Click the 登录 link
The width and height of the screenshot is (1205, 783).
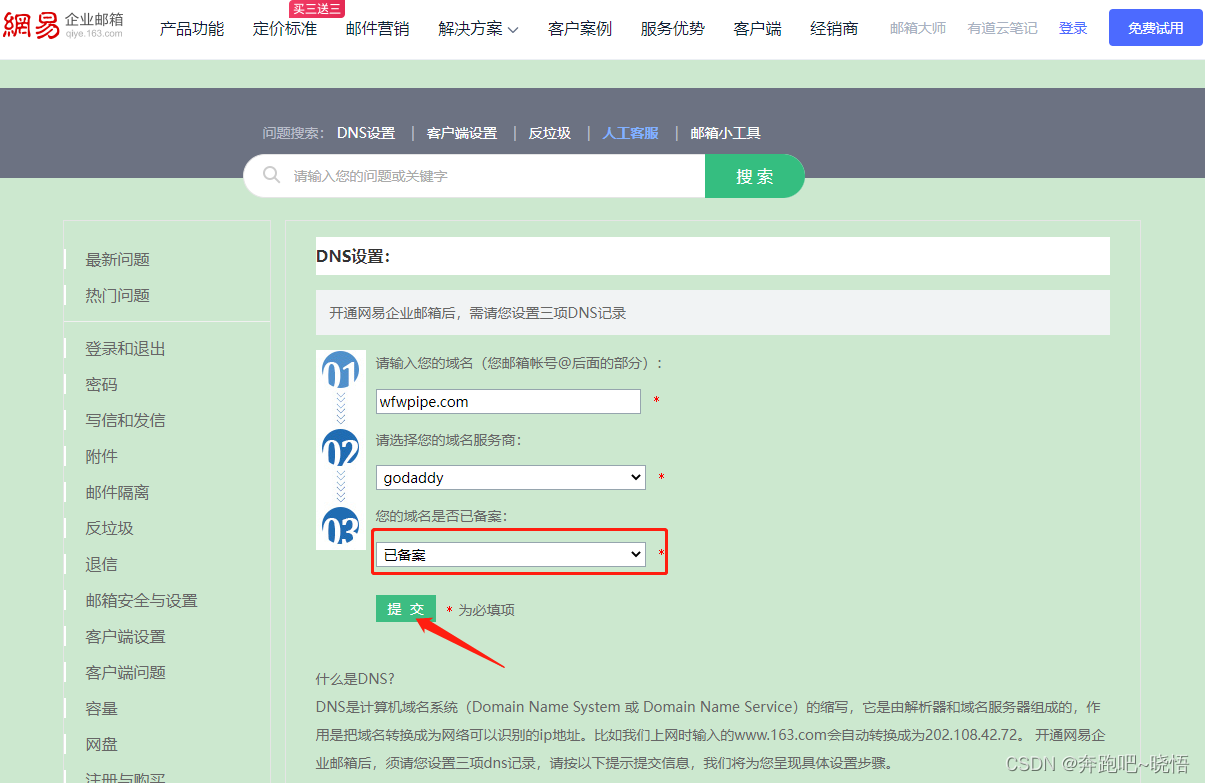pos(1073,28)
